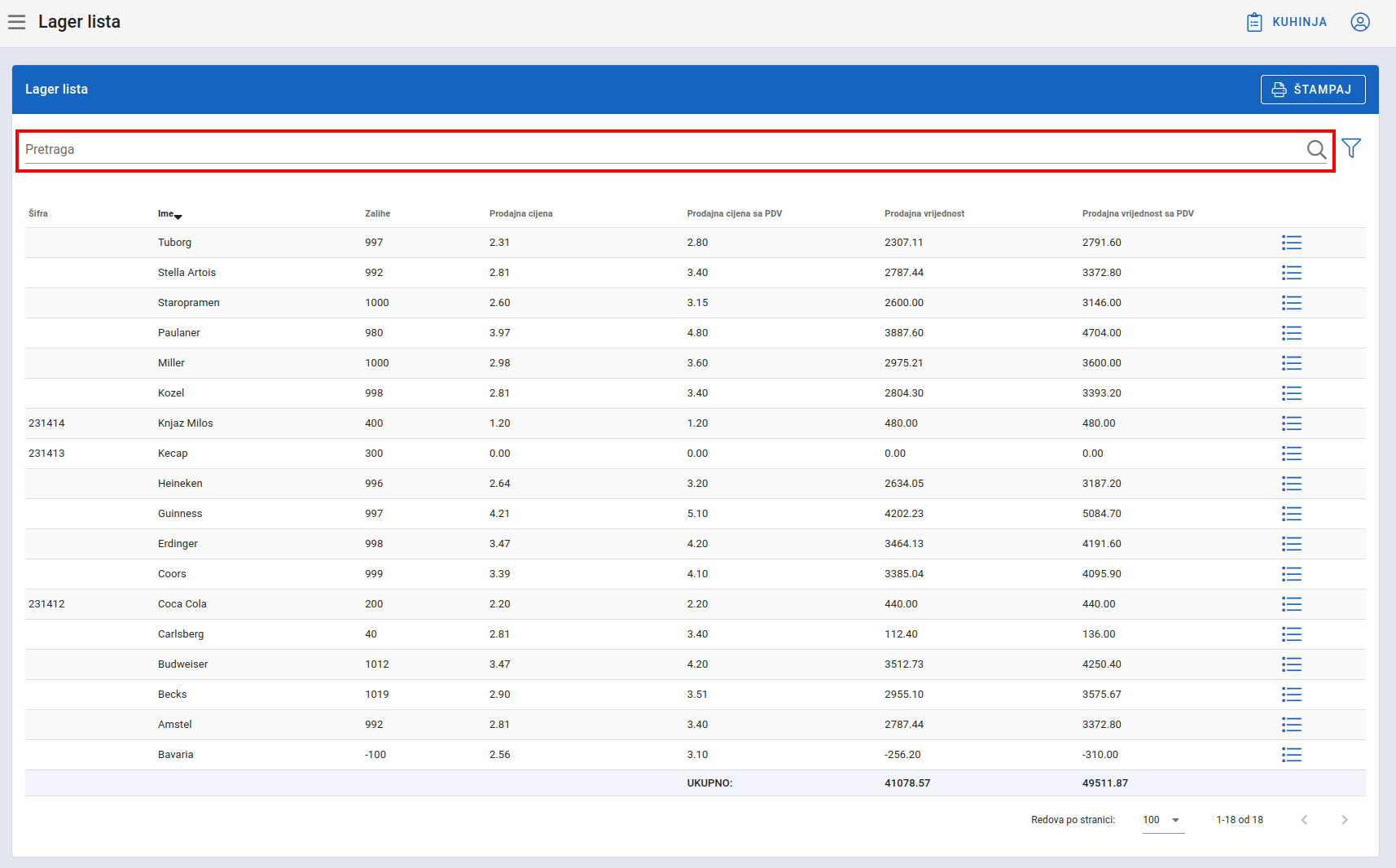The image size is (1396, 868).
Task: Sort by Prodajna vrijednost sa PDV header
Action: (x=1138, y=214)
